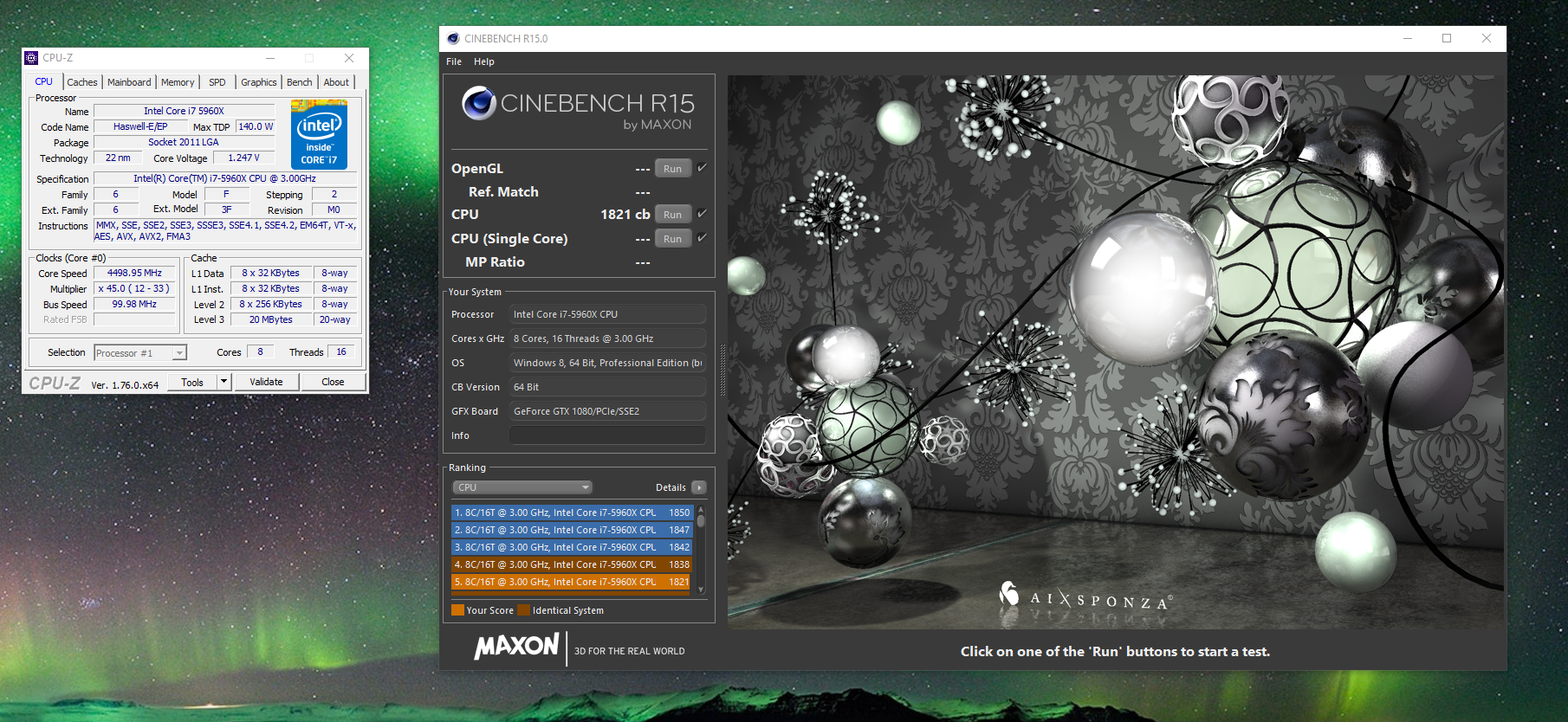Switch to the About tab in CPU-Z
Image resolution: width=1568 pixels, height=722 pixels.
[x=336, y=82]
